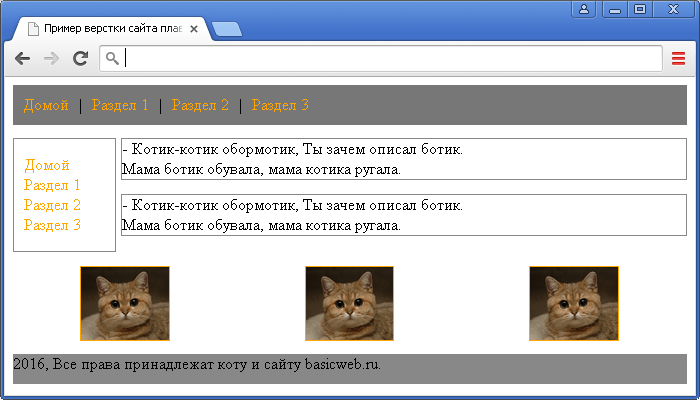Screen dimensions: 700x400
Task: Click the browser Forward arrow button
Action: [51, 59]
